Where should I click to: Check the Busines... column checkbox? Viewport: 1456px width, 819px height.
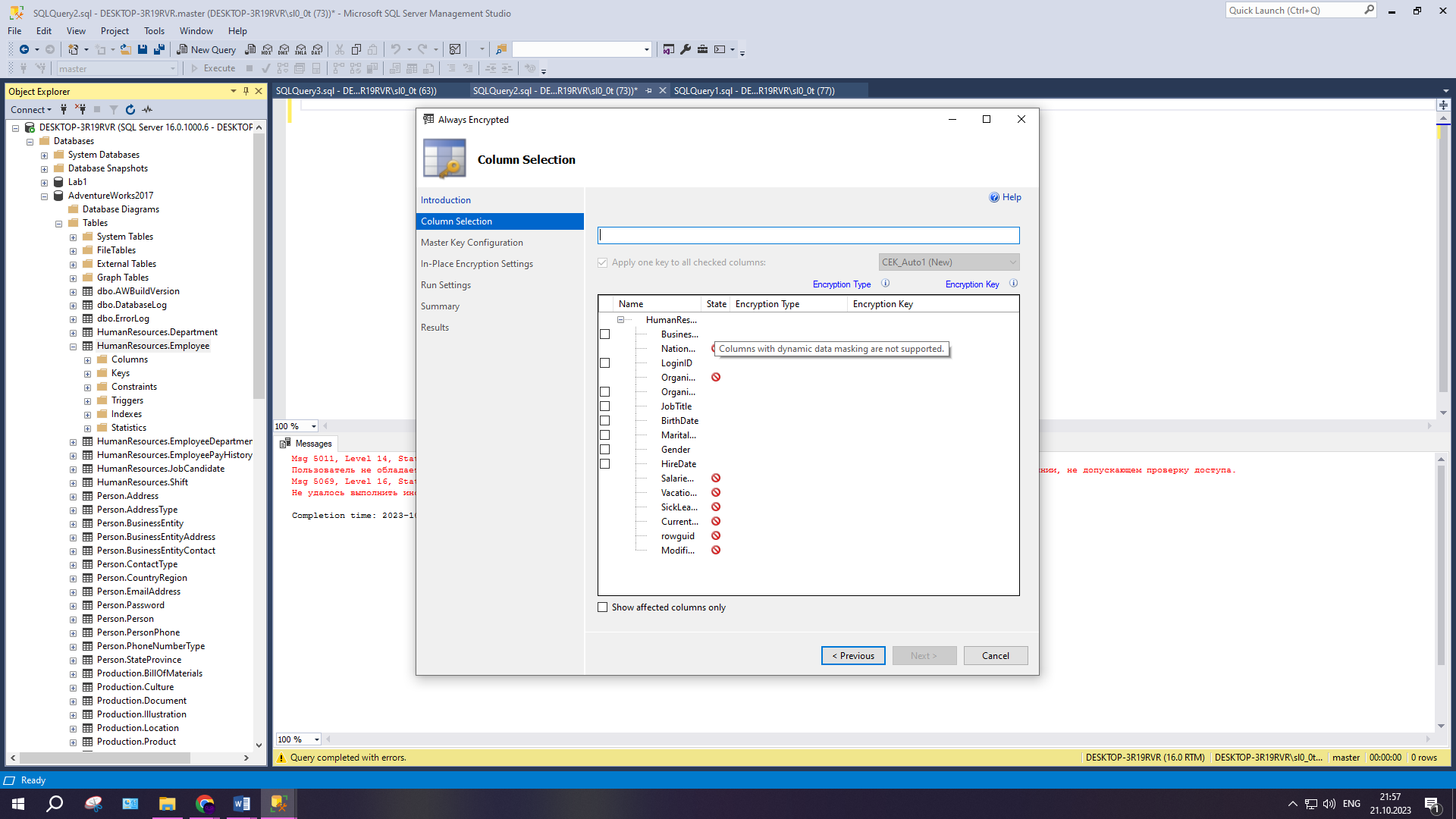click(604, 334)
